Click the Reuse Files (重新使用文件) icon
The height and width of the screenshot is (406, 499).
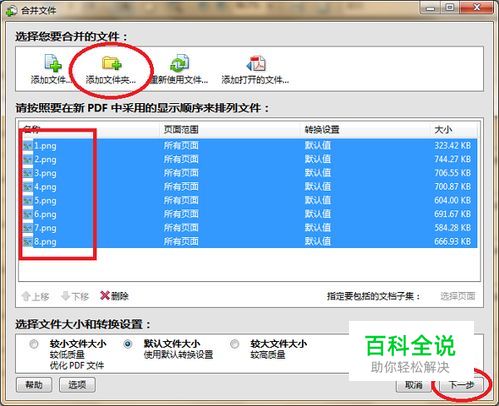(180, 63)
